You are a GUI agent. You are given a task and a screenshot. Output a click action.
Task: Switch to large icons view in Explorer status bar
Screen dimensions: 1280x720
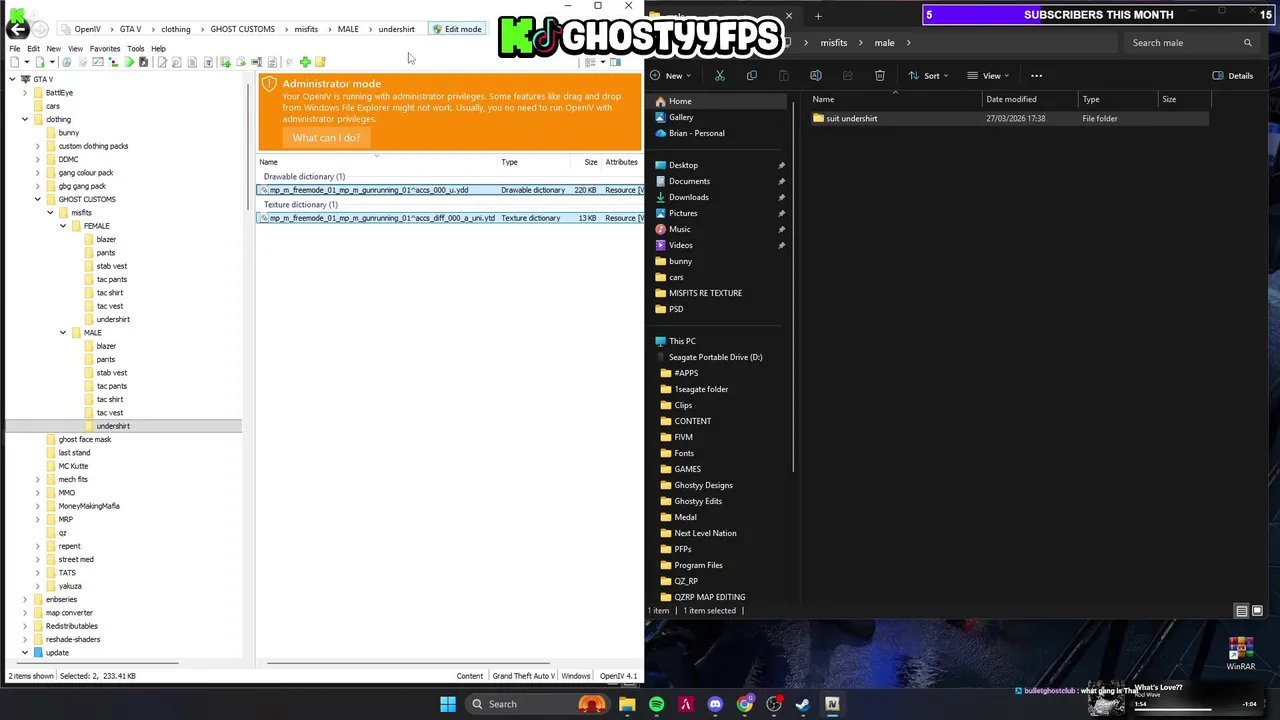[1257, 611]
